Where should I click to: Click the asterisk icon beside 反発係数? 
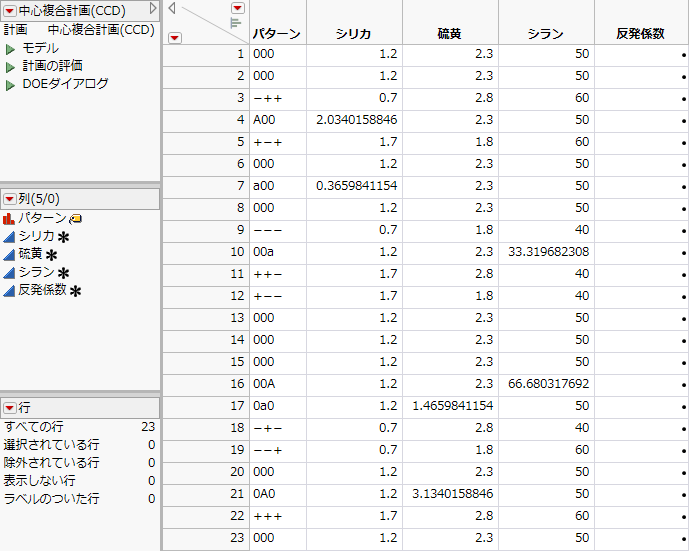(x=75, y=291)
